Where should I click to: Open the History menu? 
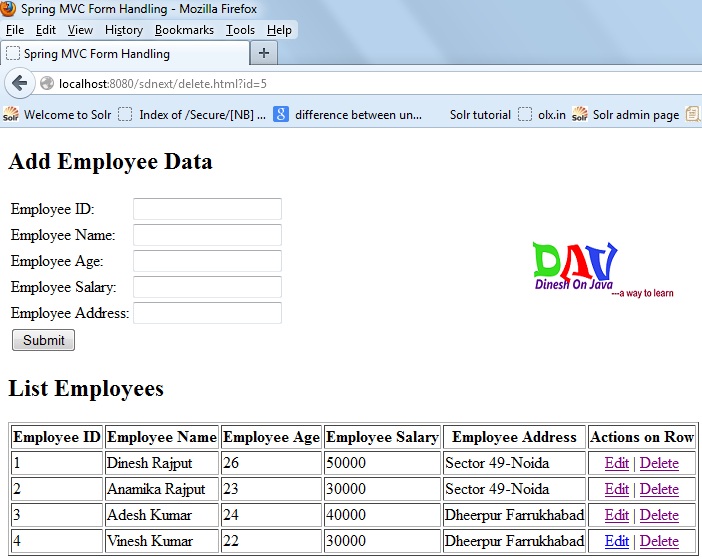[124, 30]
